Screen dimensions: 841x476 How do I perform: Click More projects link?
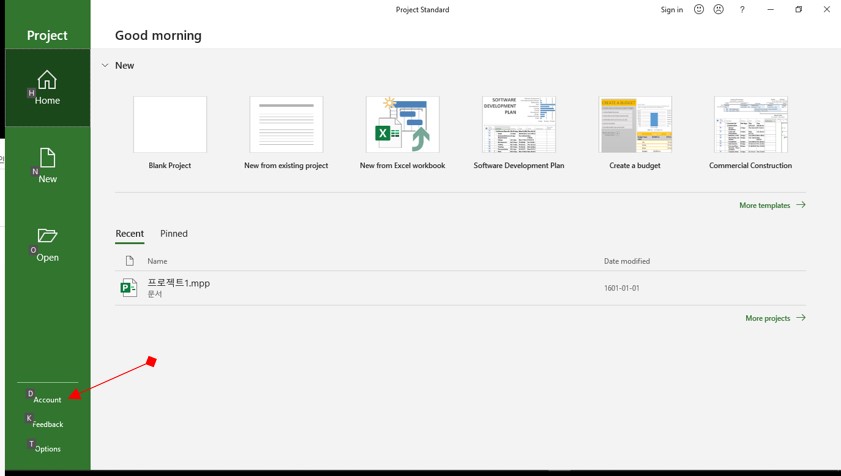[776, 318]
